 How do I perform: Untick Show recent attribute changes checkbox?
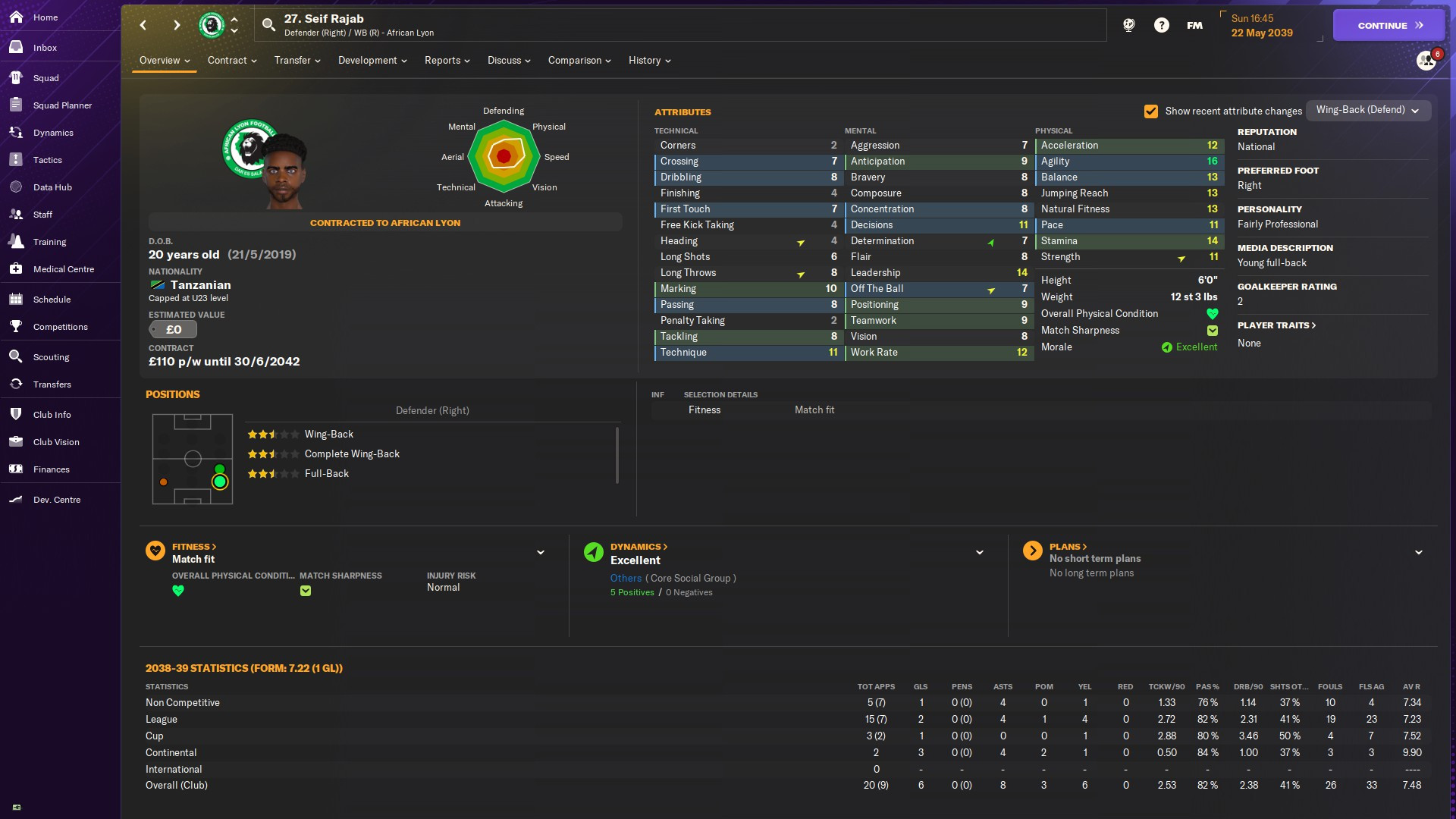point(1150,111)
